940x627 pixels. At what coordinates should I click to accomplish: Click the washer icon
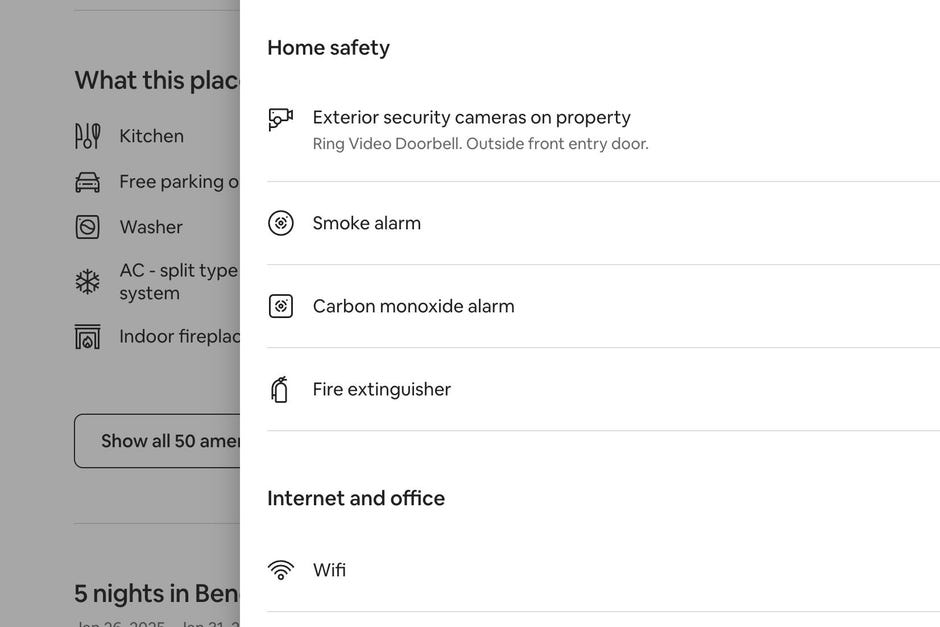(88, 227)
